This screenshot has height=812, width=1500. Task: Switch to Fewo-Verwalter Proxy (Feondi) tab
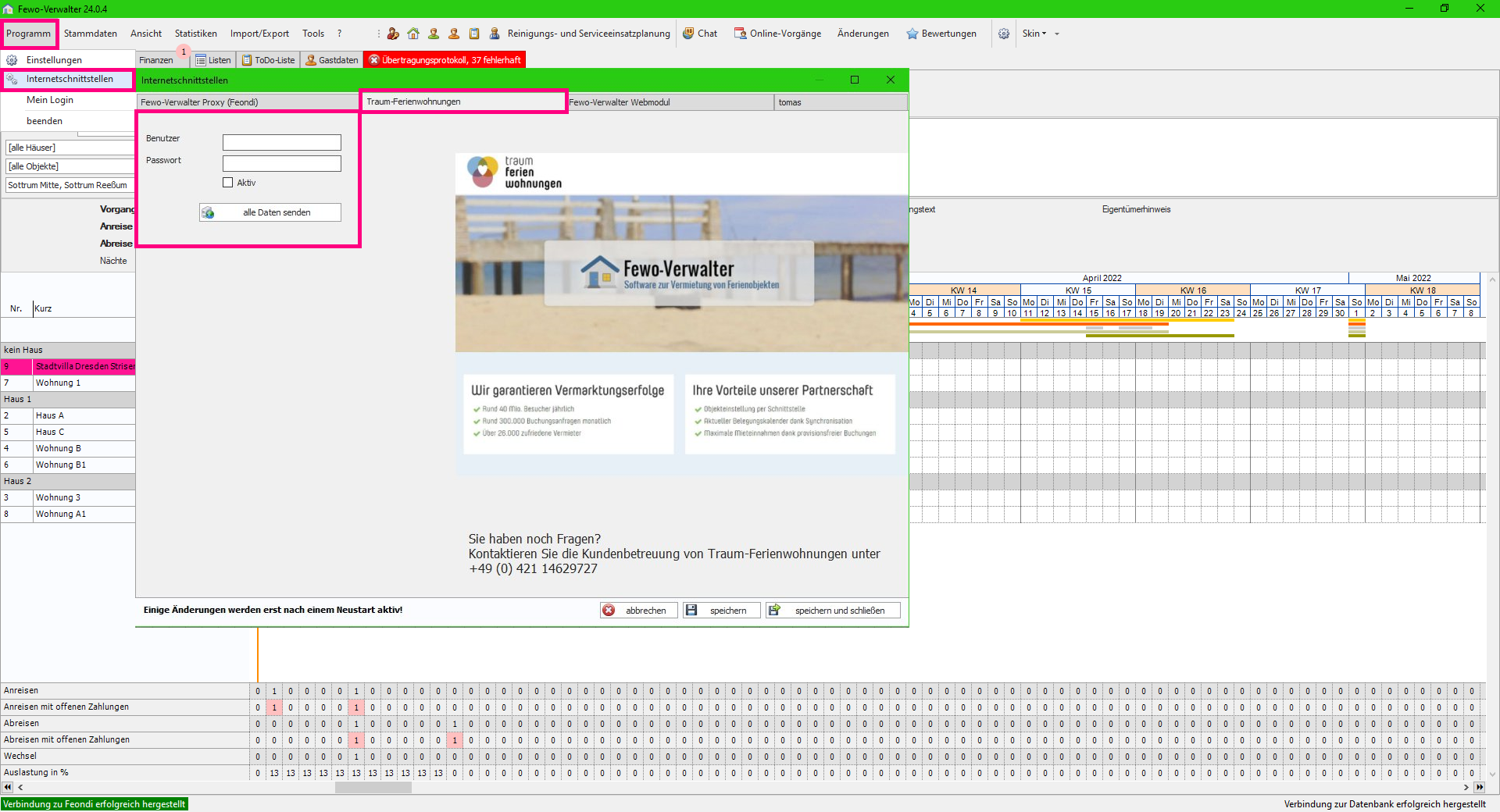248,102
